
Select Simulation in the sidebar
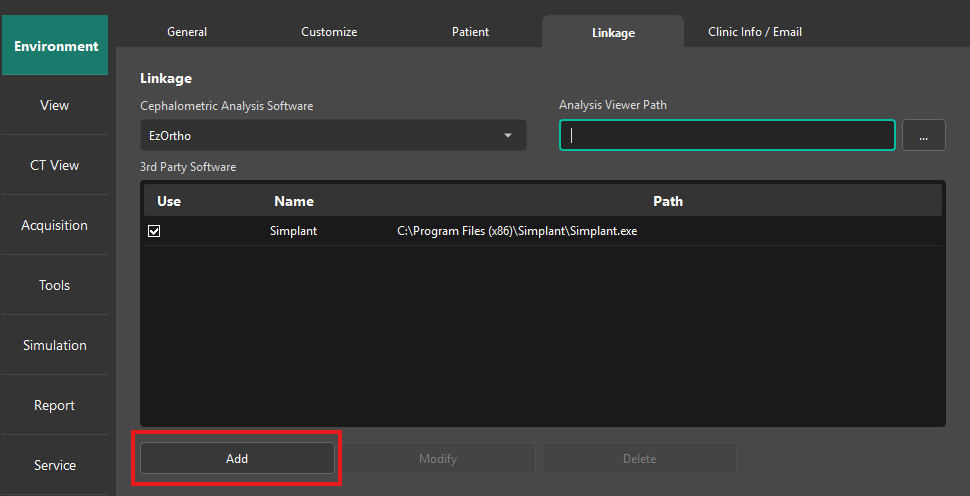point(55,345)
